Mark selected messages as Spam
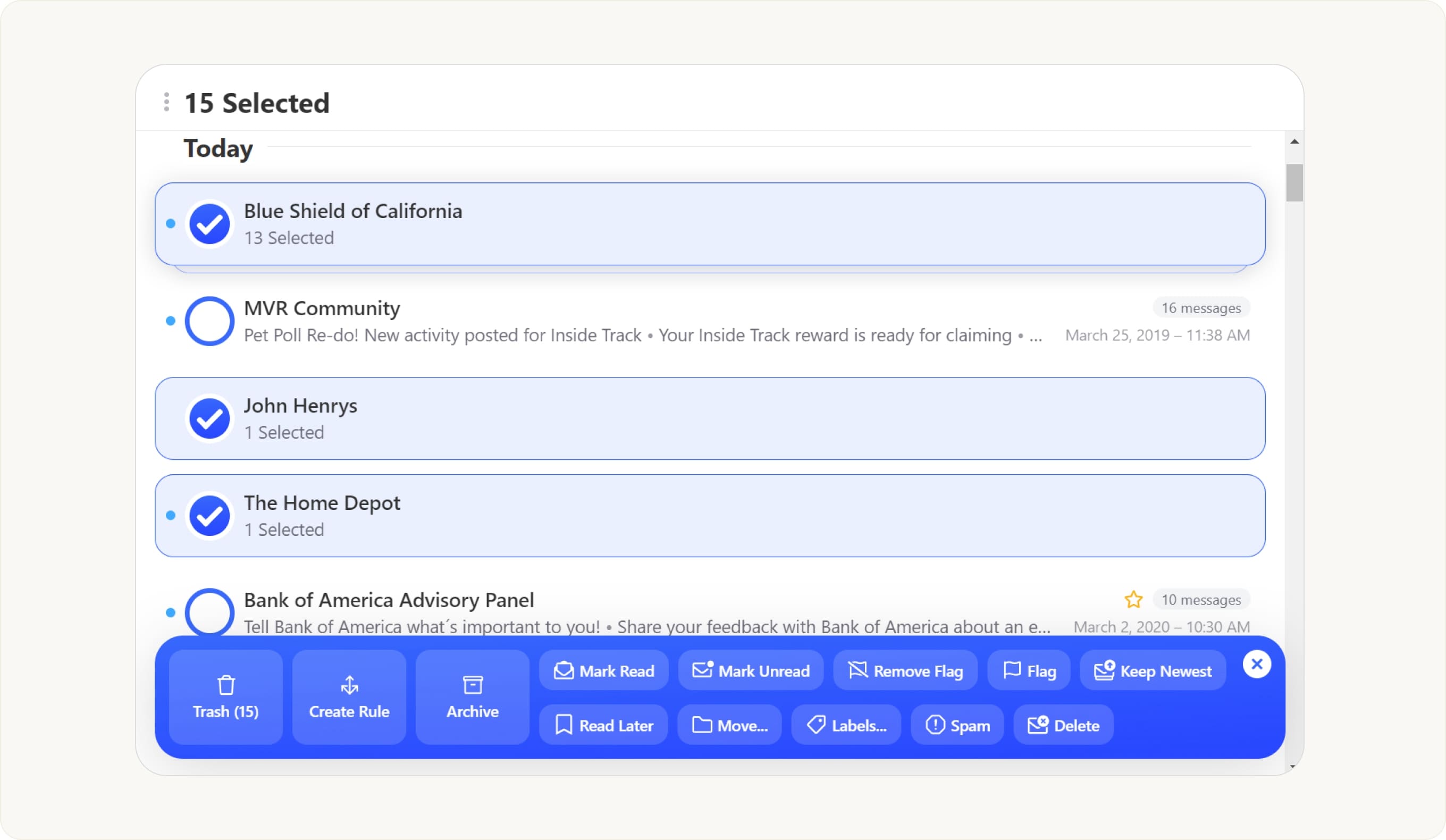Image resolution: width=1446 pixels, height=840 pixels. pos(957,725)
